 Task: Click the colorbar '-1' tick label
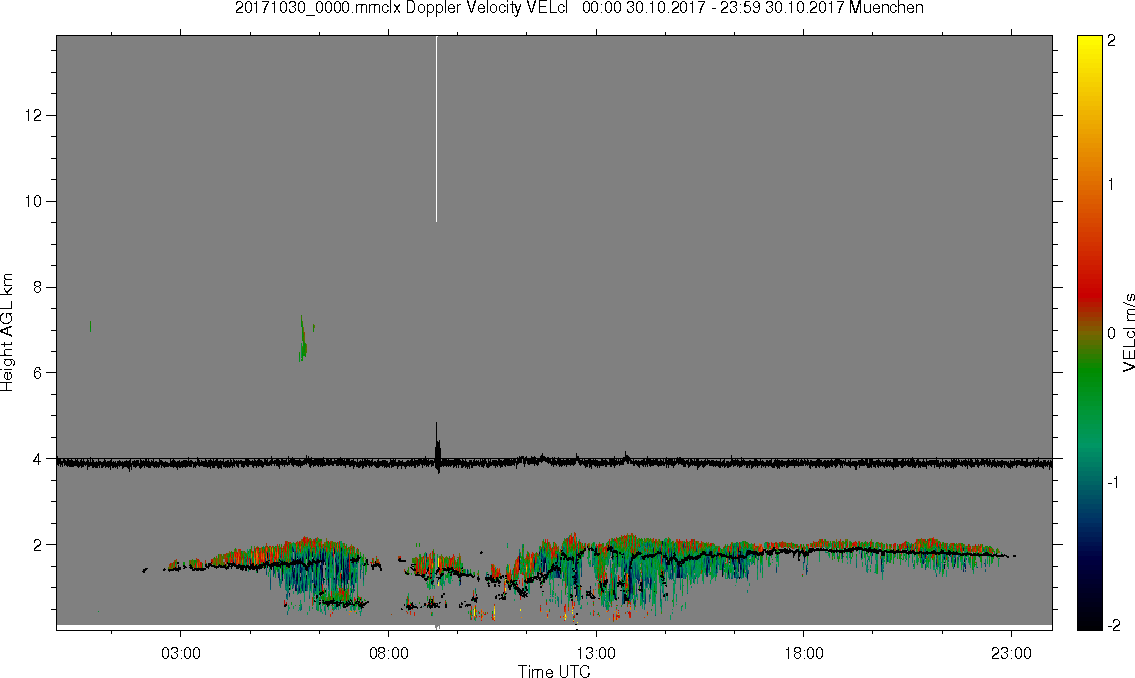(x=1113, y=483)
